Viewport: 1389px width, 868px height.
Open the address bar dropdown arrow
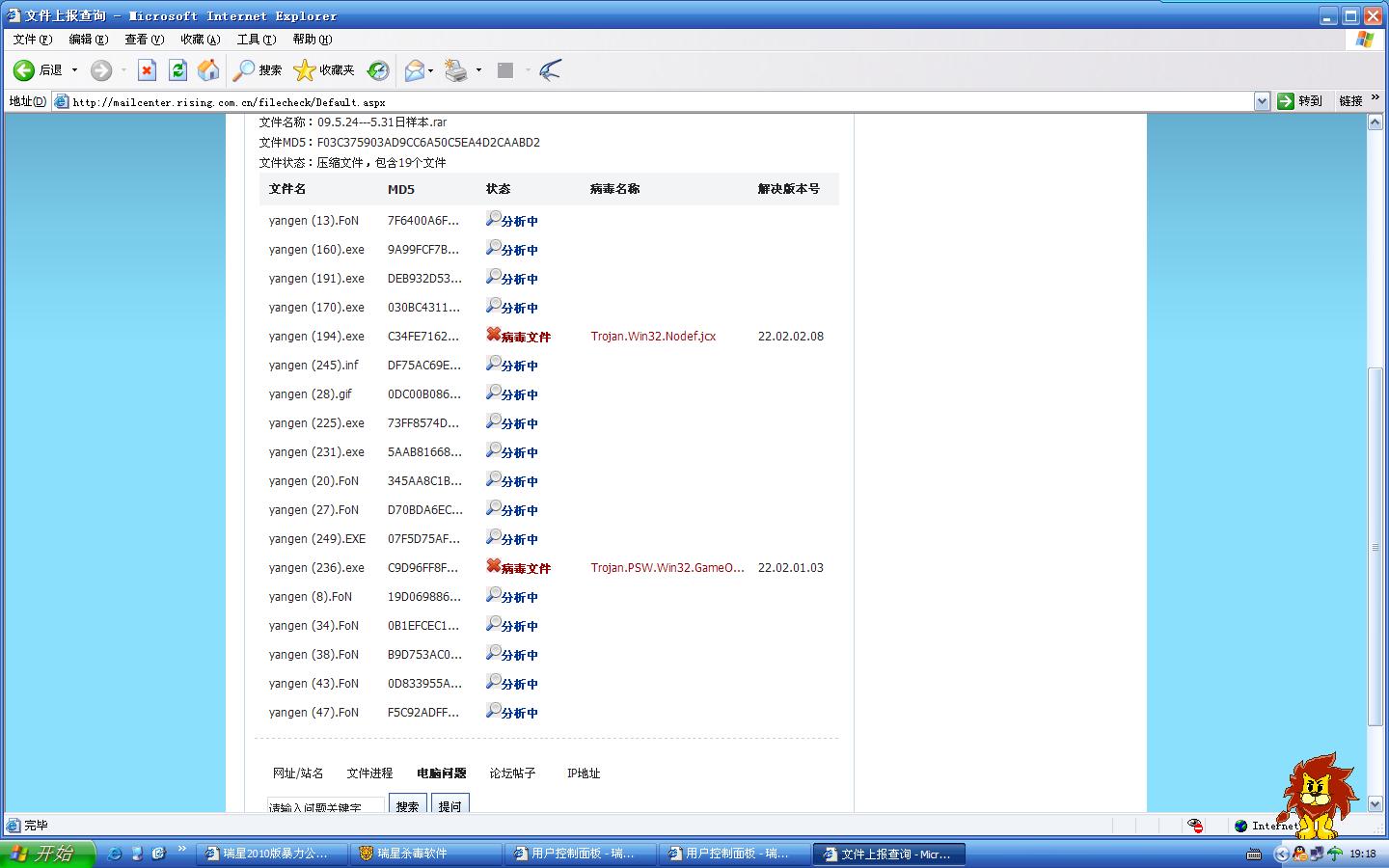(x=1262, y=101)
